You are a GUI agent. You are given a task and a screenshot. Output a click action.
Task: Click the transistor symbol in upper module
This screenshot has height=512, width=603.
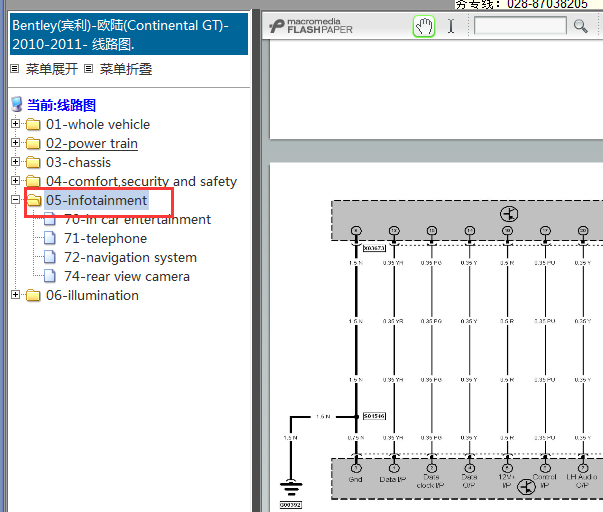(x=509, y=214)
